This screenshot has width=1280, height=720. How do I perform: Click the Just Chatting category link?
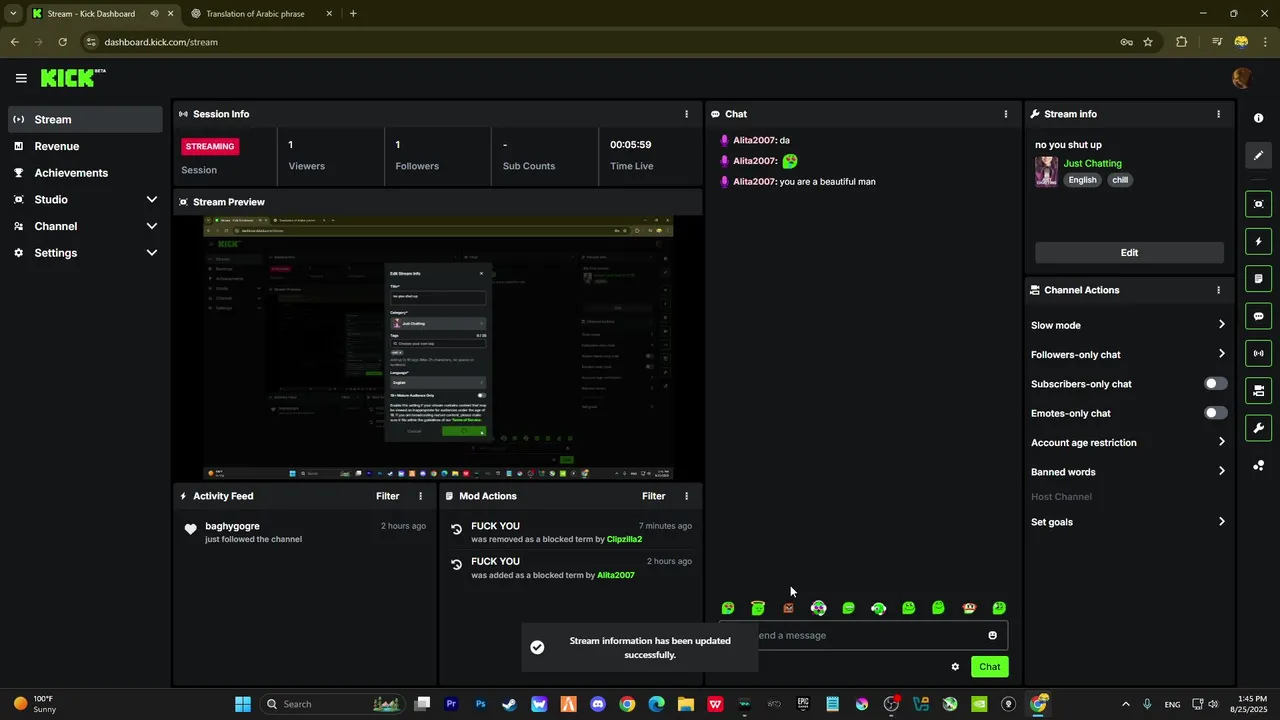pyautogui.click(x=1092, y=163)
